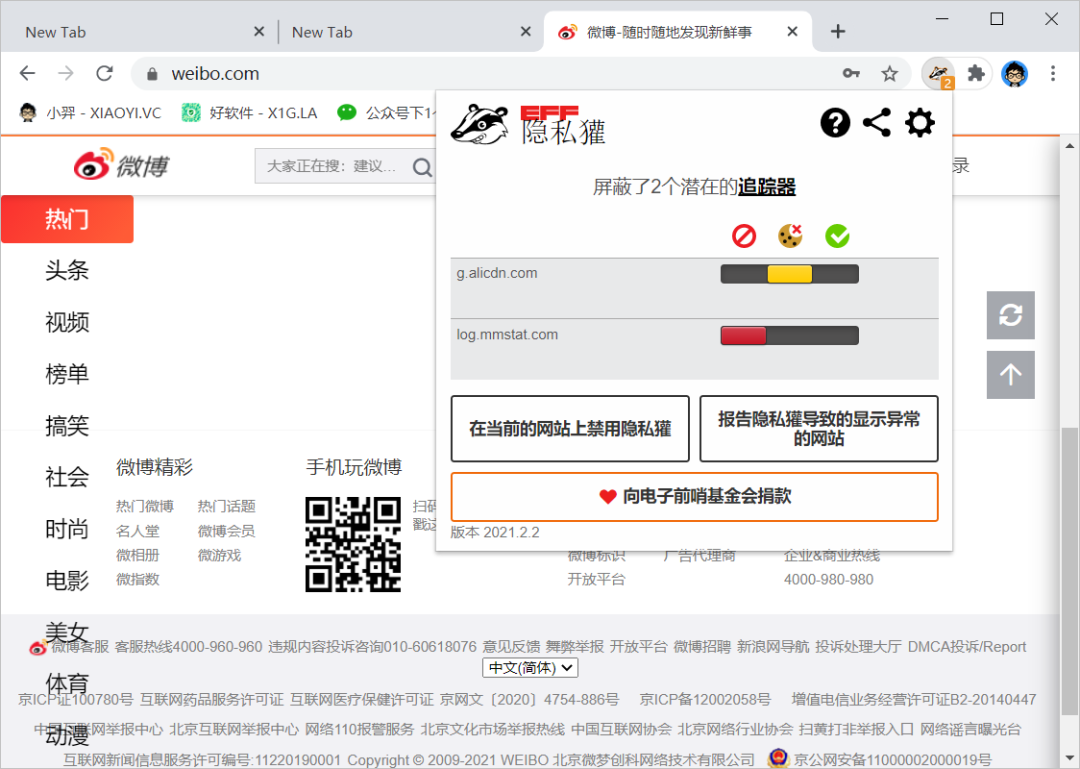
Task: Open Privacy Badger settings gear
Action: 920,123
